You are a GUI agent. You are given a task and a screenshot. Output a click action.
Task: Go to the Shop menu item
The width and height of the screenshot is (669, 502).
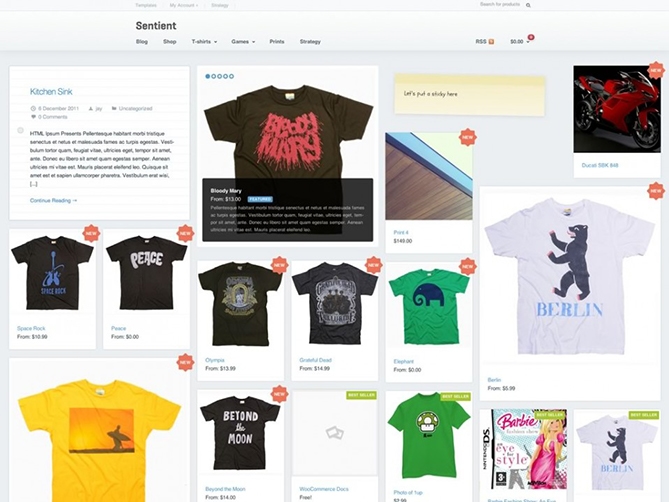170,42
